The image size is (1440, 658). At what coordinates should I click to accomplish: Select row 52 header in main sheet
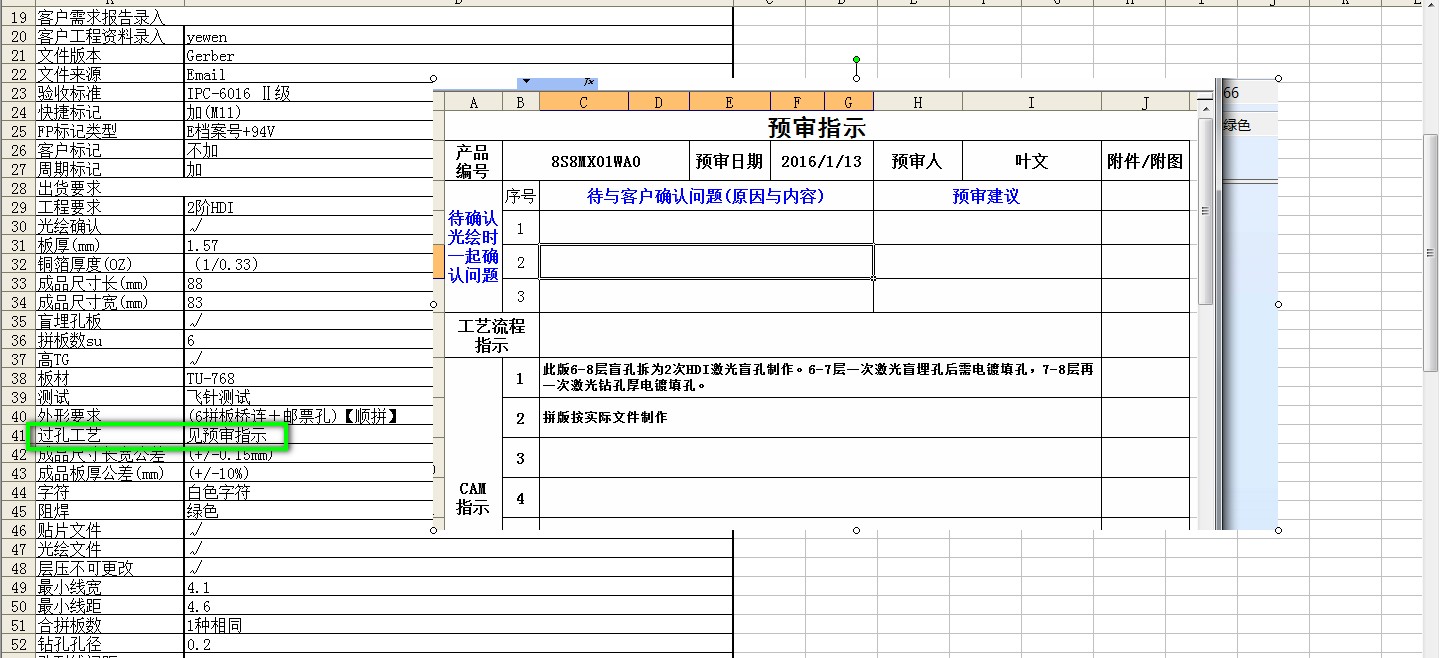tap(17, 644)
